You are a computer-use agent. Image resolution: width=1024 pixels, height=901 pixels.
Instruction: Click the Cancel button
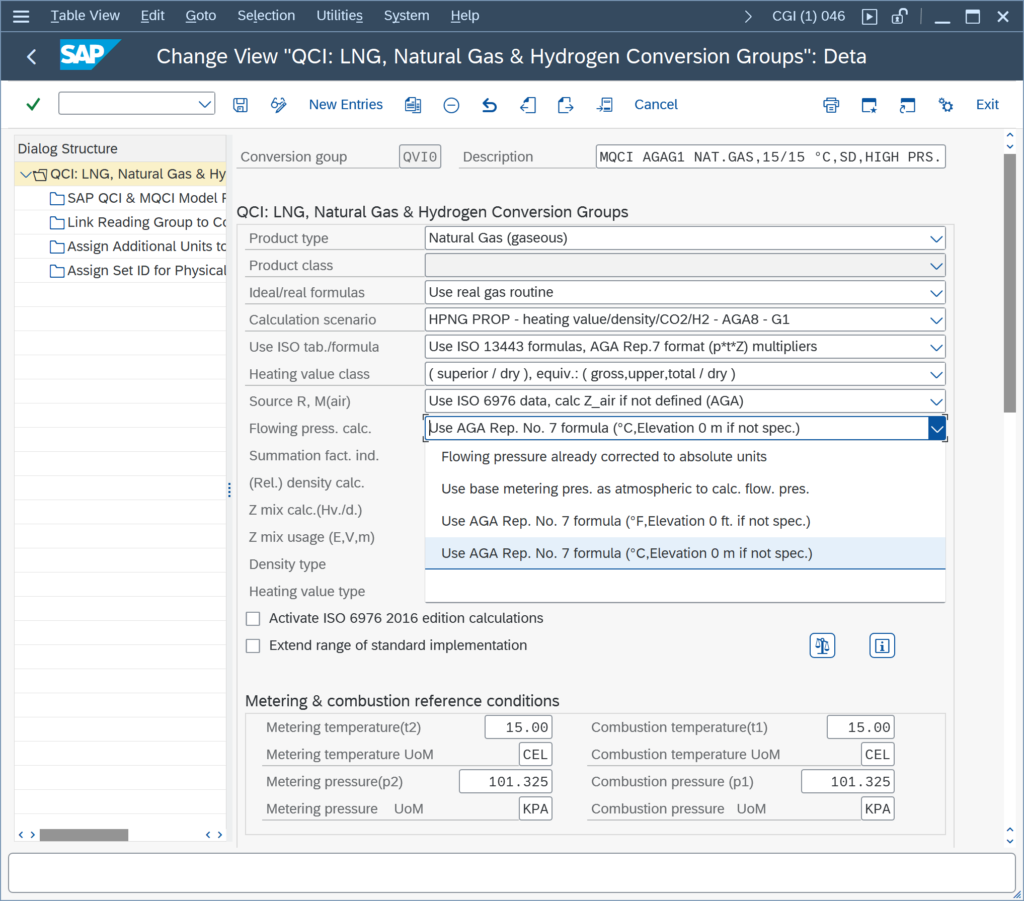click(656, 104)
